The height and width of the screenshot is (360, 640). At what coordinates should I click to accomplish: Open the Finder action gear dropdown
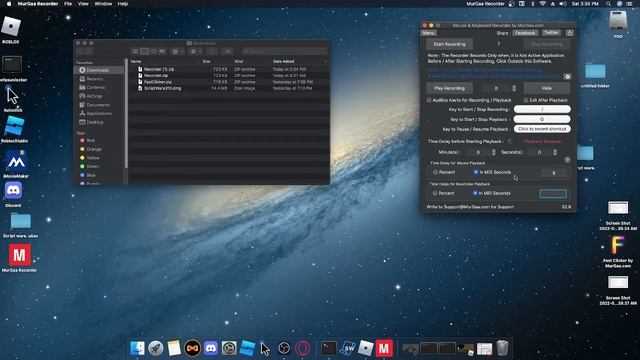196,51
